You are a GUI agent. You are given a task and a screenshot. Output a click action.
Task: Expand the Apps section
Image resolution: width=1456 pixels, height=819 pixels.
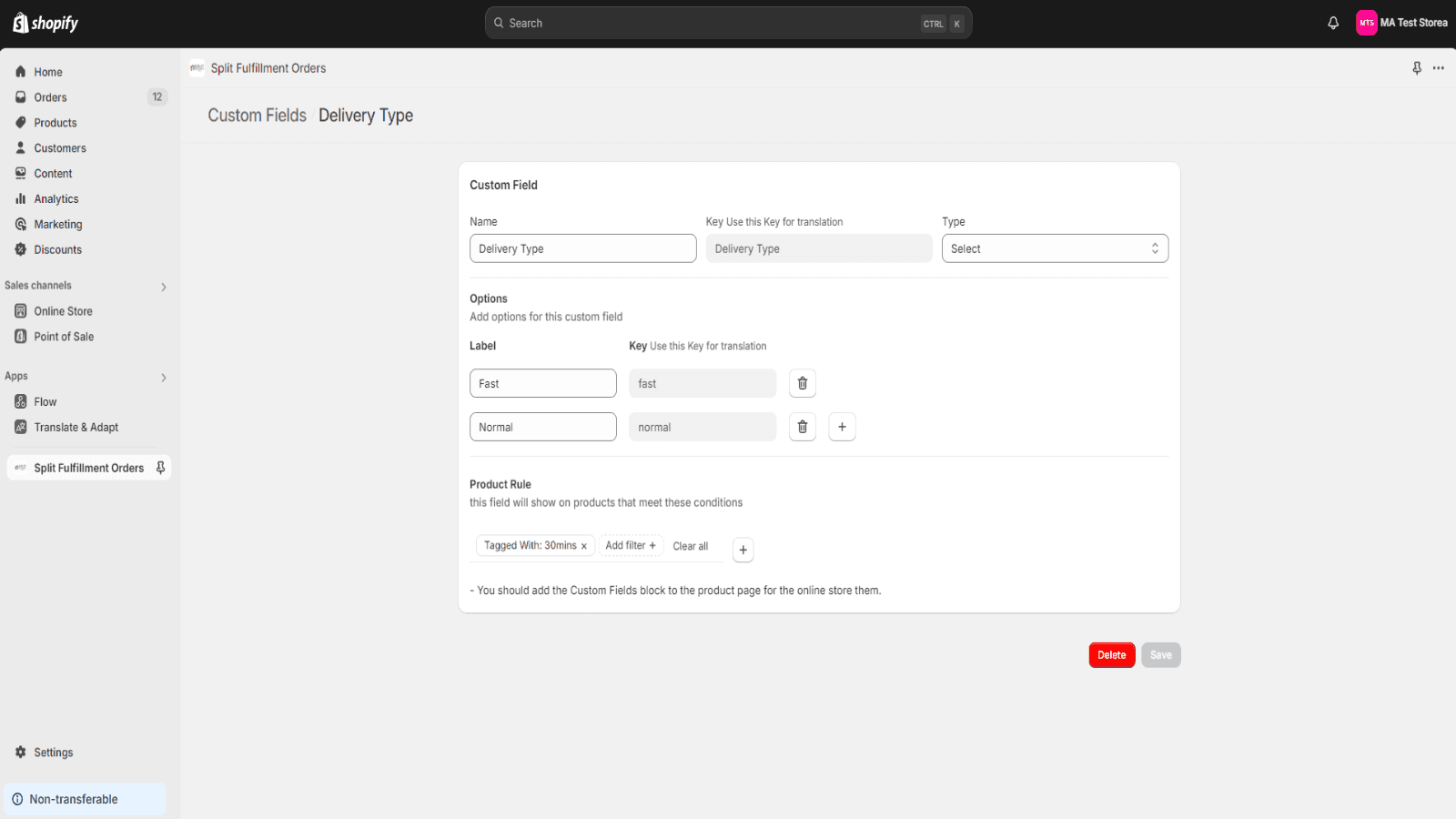coord(164,377)
